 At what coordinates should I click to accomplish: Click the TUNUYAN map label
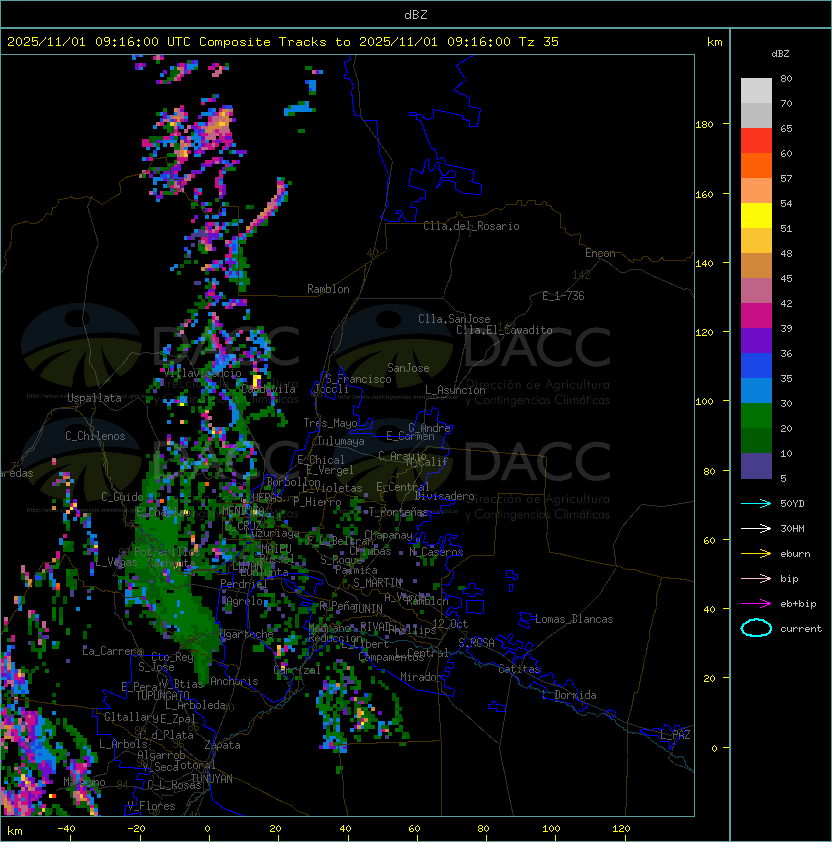coord(212,779)
